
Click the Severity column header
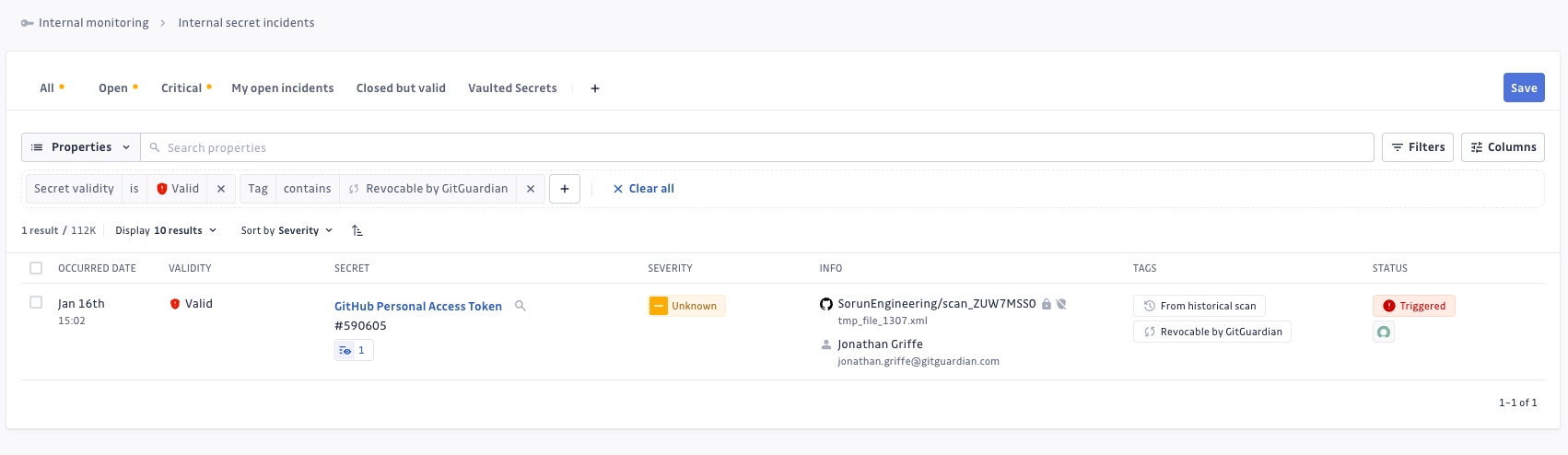(670, 268)
